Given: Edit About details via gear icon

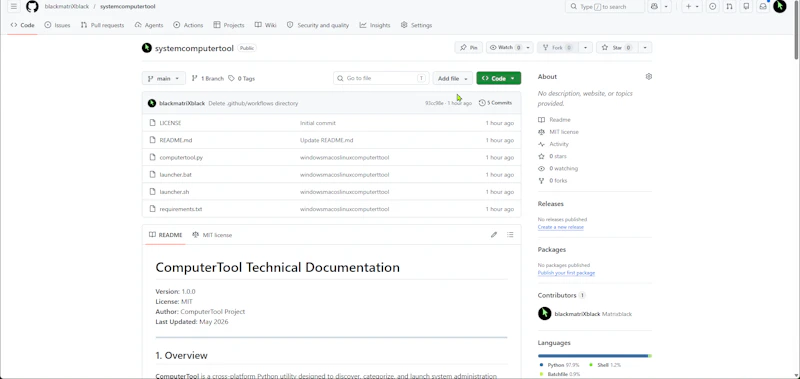Looking at the screenshot, I should point(648,77).
